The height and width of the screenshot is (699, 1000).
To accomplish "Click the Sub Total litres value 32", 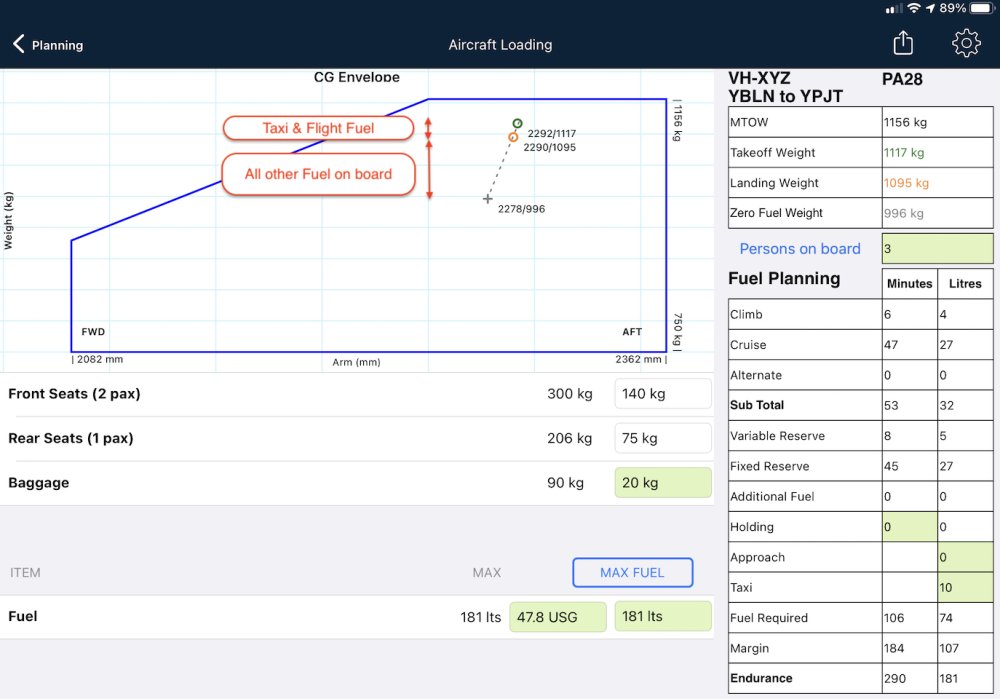I will (946, 406).
